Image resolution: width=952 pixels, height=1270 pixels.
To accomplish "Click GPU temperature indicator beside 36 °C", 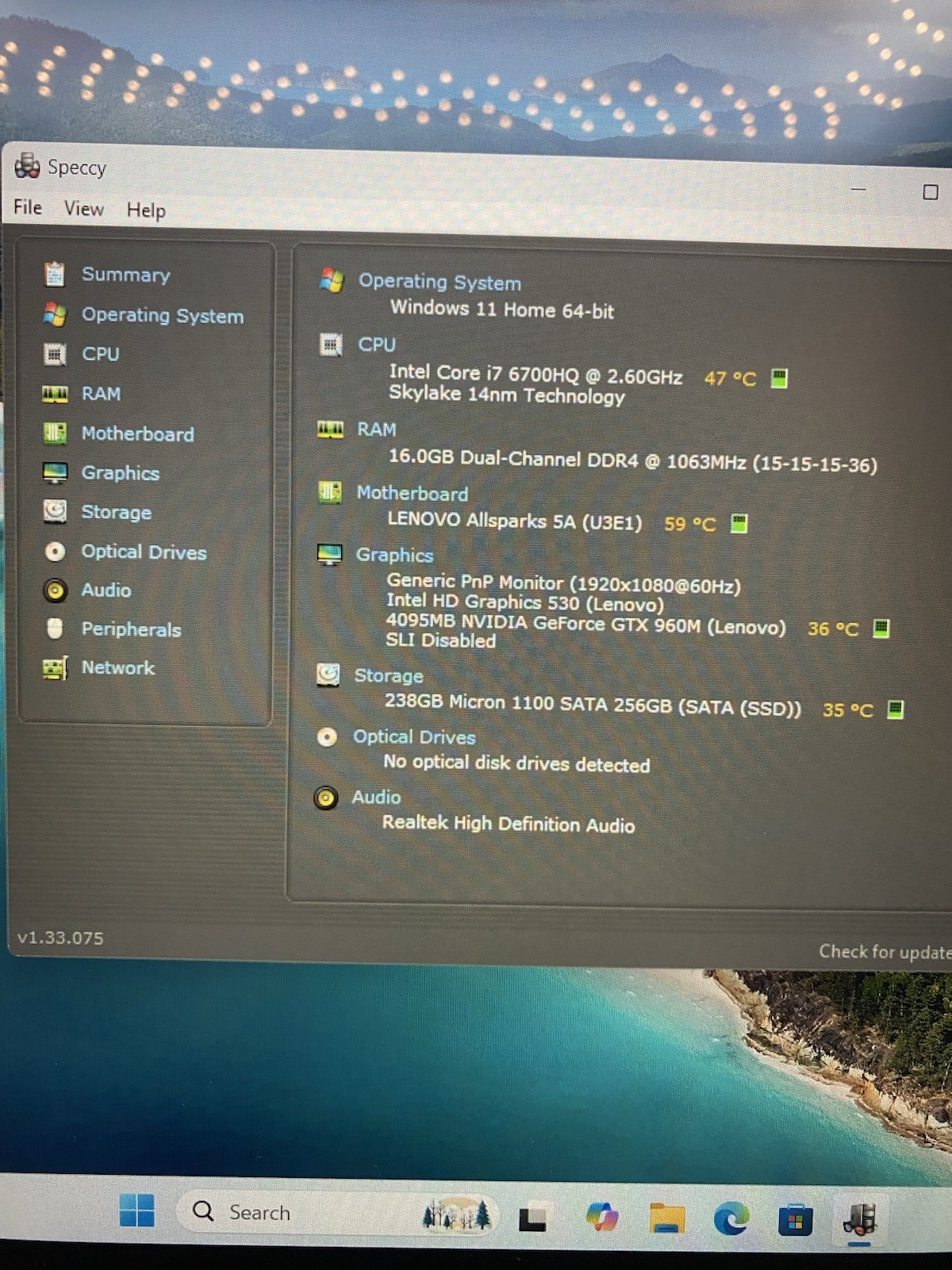I will [x=881, y=629].
